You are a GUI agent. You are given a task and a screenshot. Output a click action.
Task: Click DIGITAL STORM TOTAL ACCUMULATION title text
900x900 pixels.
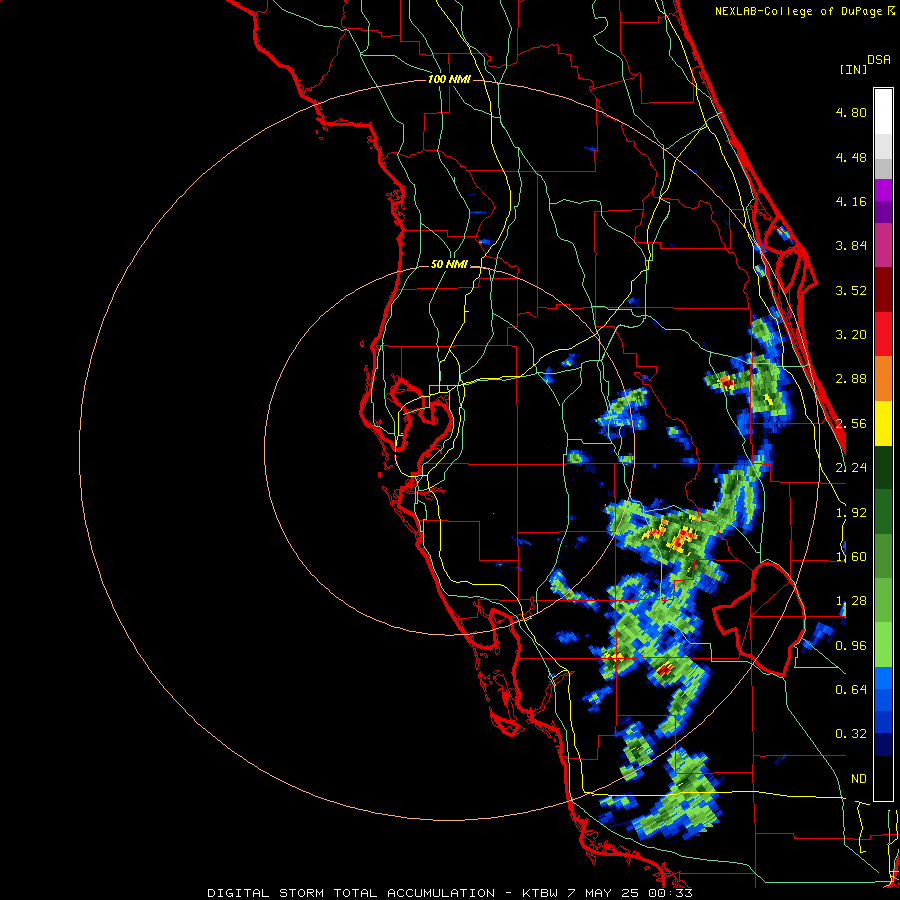coord(351,893)
